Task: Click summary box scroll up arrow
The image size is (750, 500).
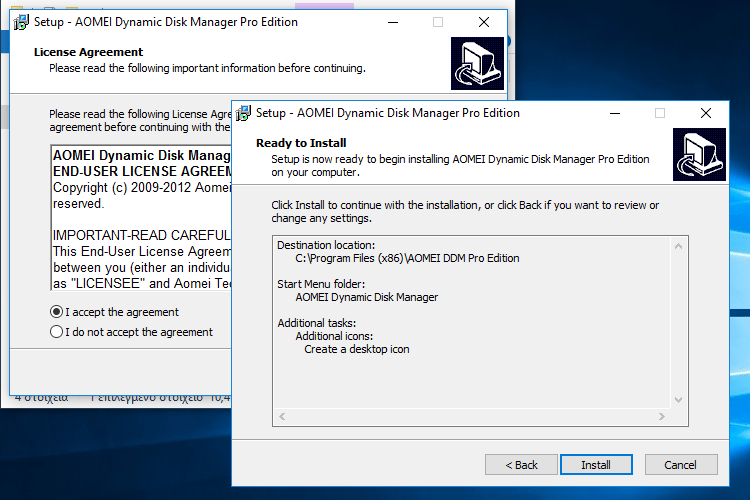Action: tap(678, 246)
